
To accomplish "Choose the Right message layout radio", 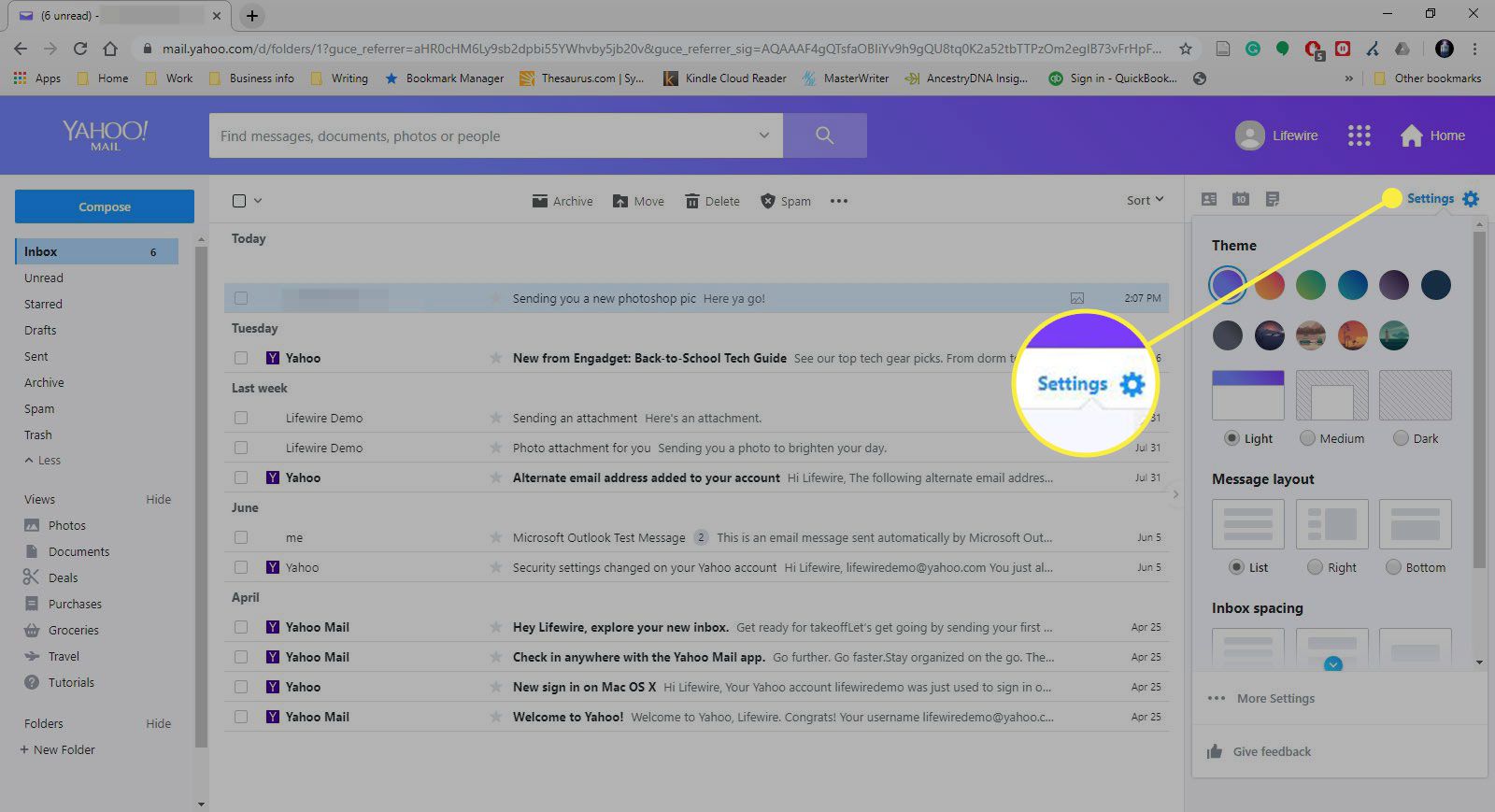I will 1315,567.
